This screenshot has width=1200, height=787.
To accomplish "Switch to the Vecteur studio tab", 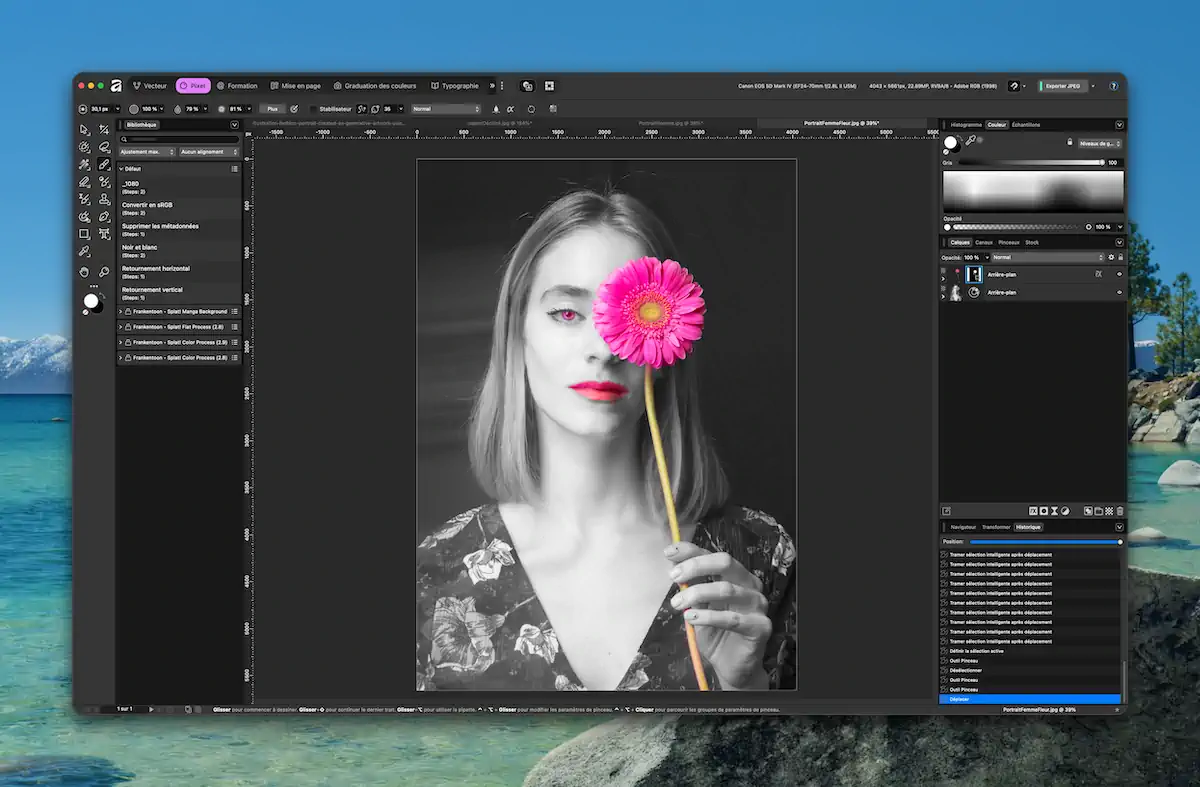I will [149, 86].
